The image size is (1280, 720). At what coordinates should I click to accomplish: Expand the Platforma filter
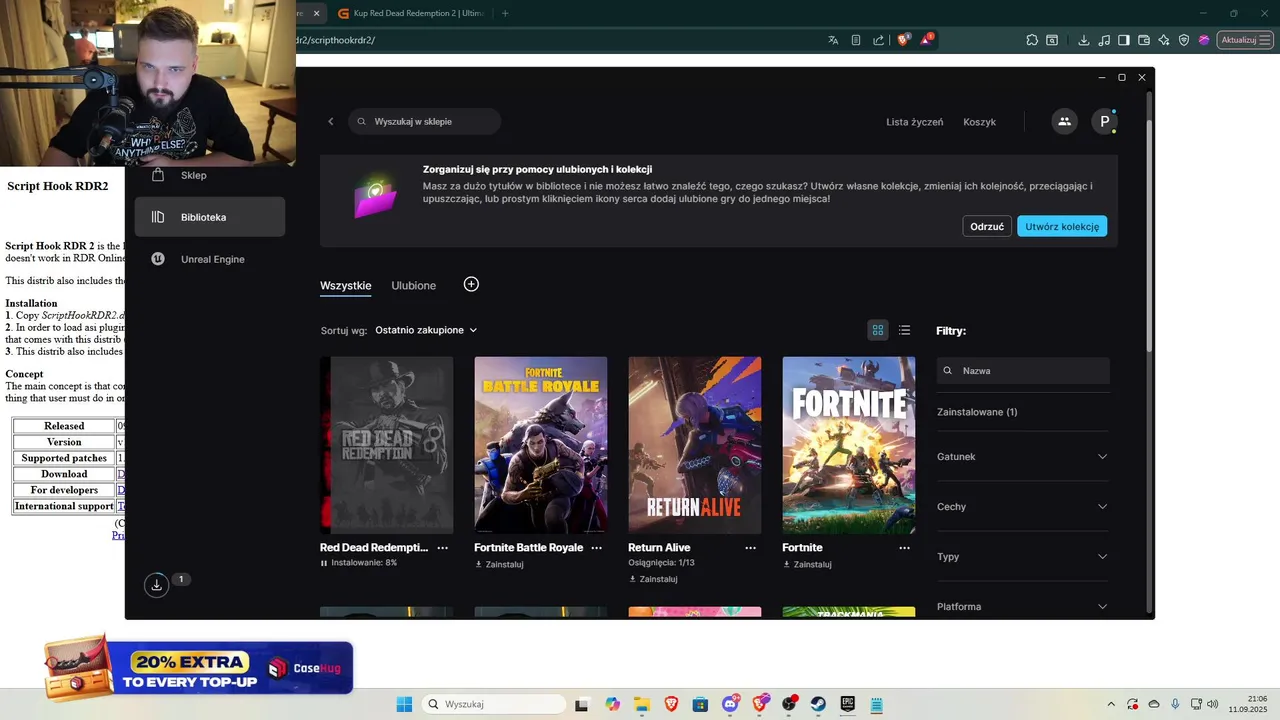click(x=1023, y=606)
